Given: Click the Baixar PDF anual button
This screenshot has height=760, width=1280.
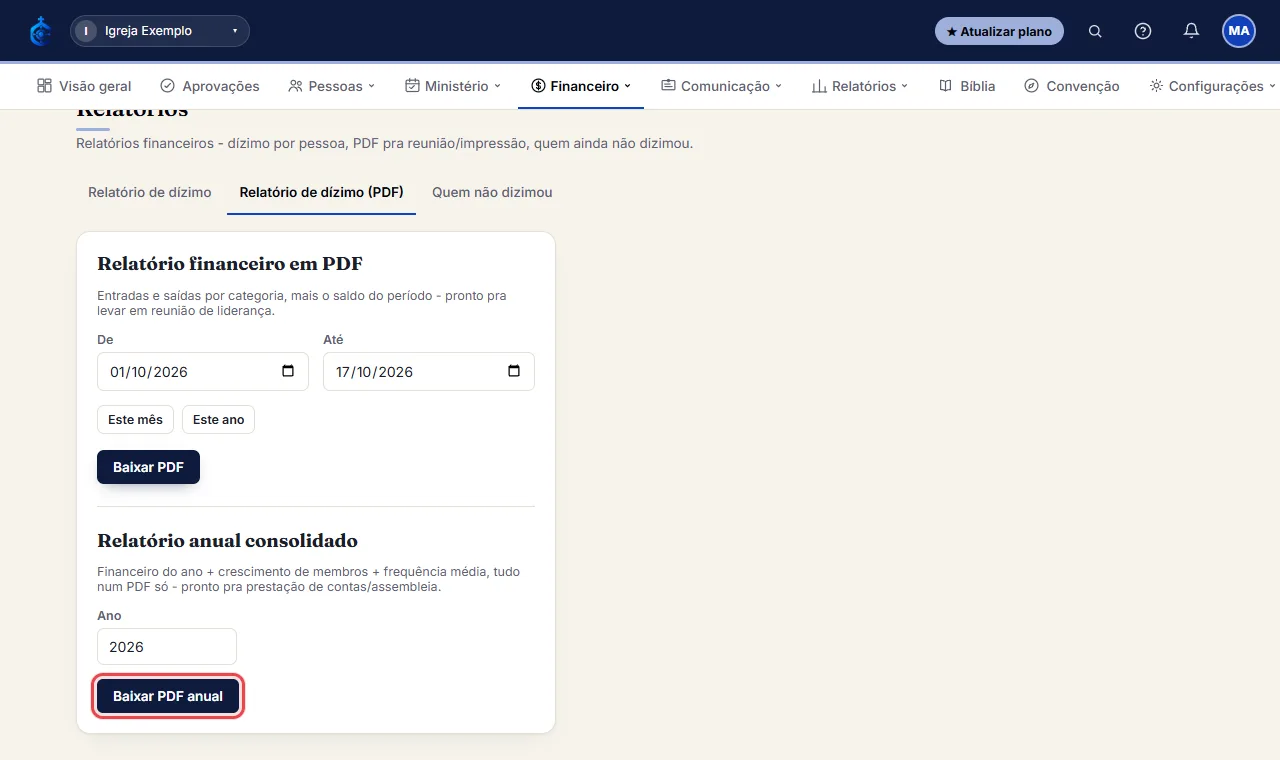Looking at the screenshot, I should (168, 696).
